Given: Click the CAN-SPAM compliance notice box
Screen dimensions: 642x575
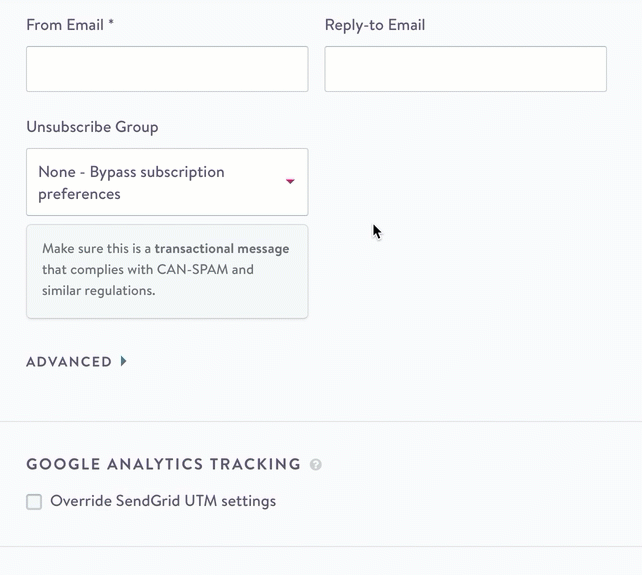Looking at the screenshot, I should pos(167,272).
